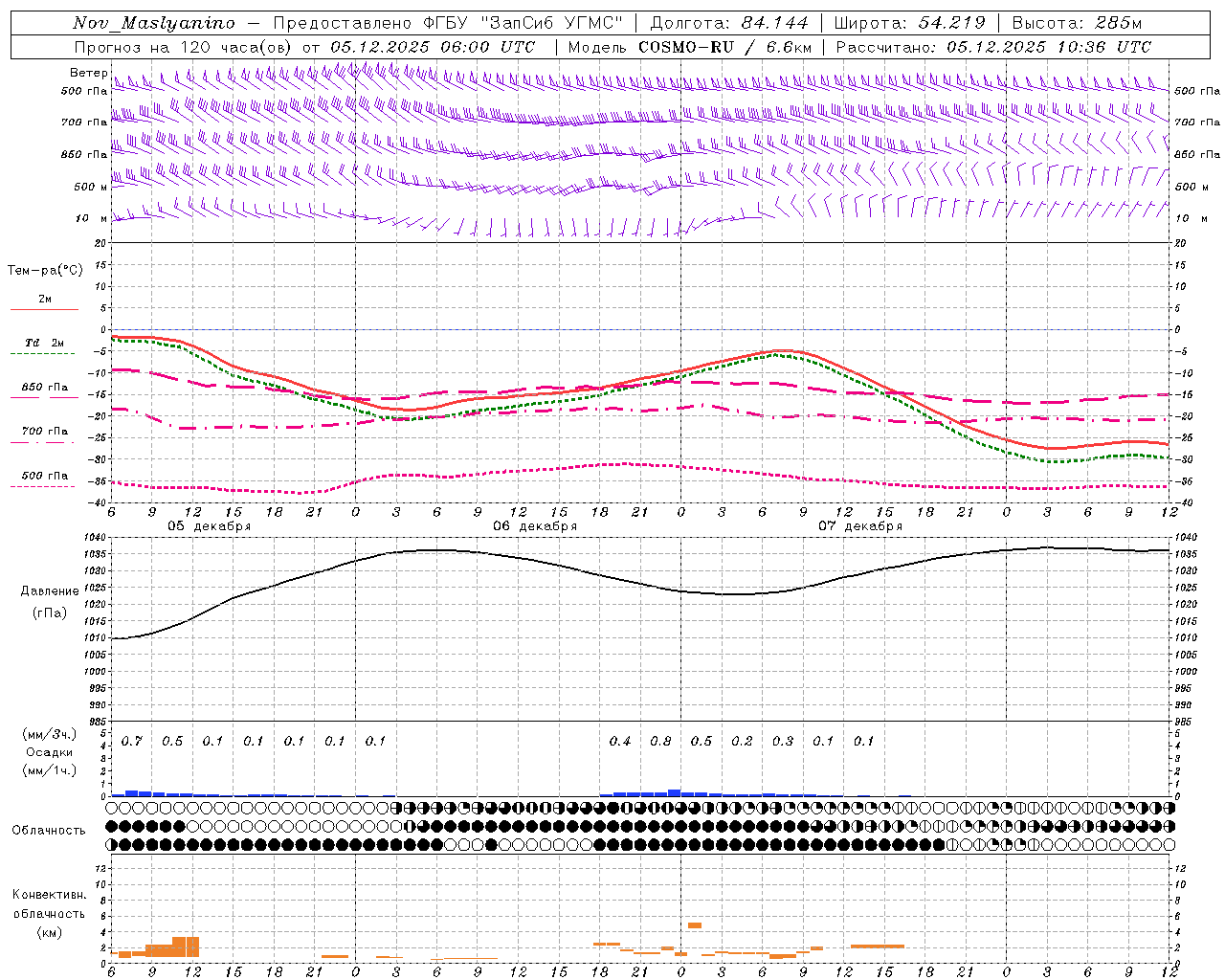This screenshot has width=1225, height=980.
Task: Click the date label 07 декабря
Action: click(x=860, y=526)
